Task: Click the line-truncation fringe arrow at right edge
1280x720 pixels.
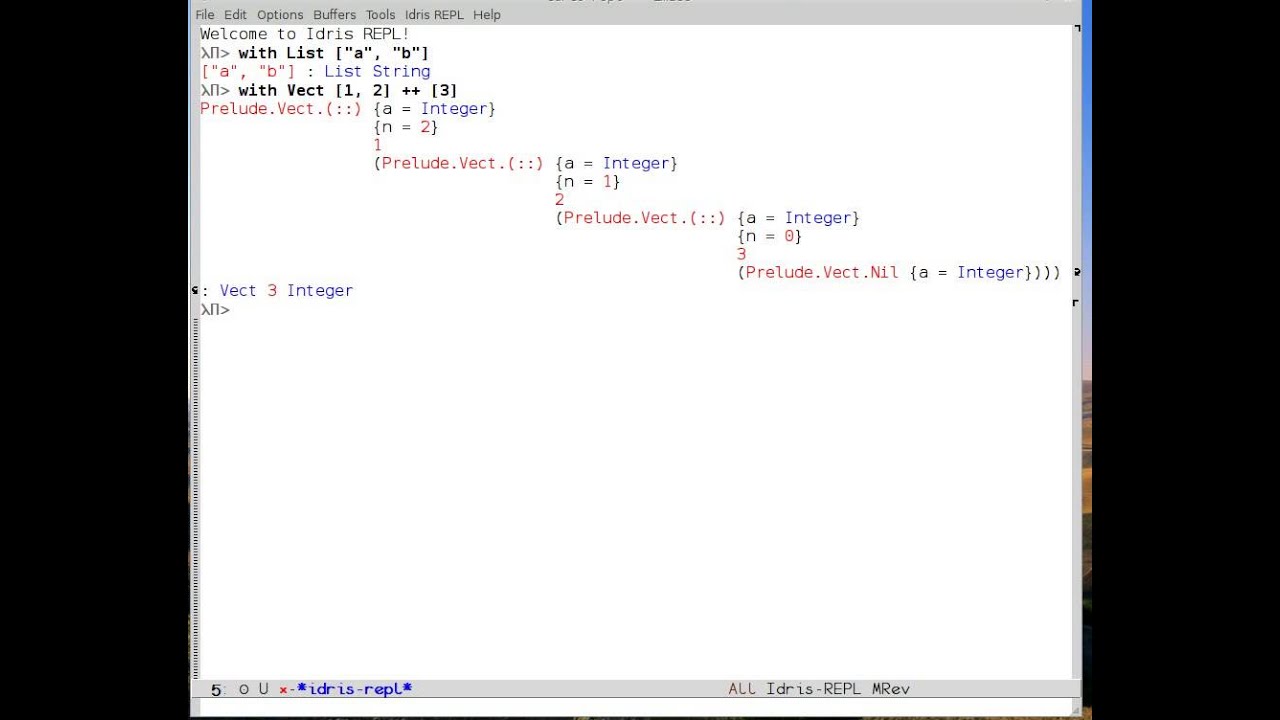Action: 1076,272
